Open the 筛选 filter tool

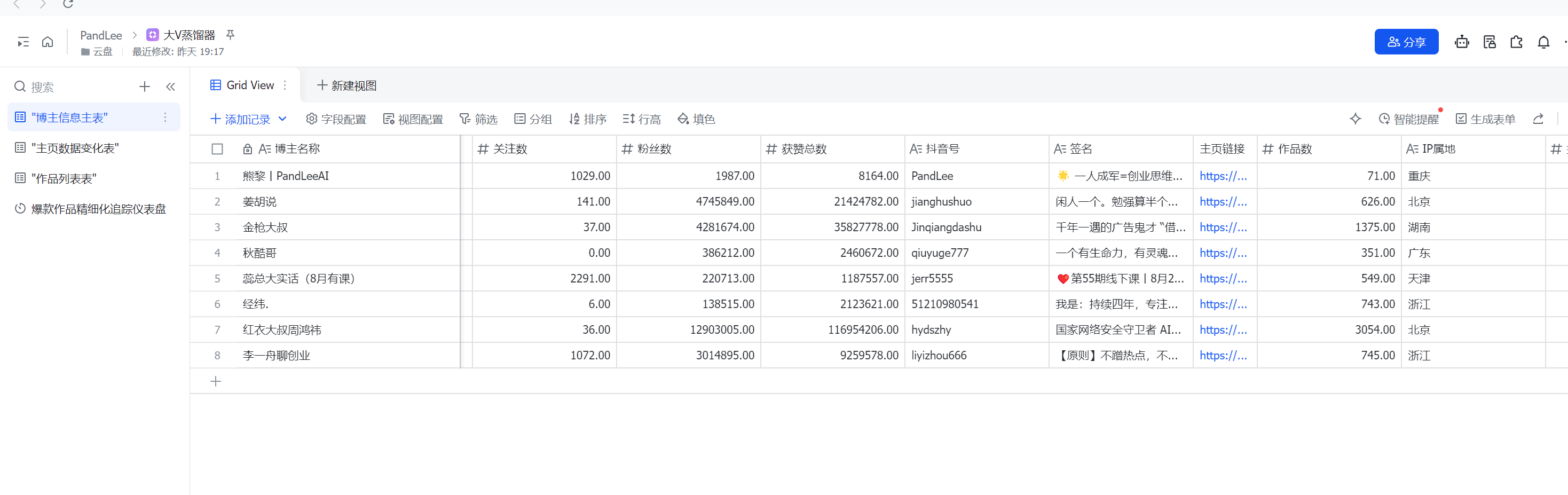click(478, 119)
